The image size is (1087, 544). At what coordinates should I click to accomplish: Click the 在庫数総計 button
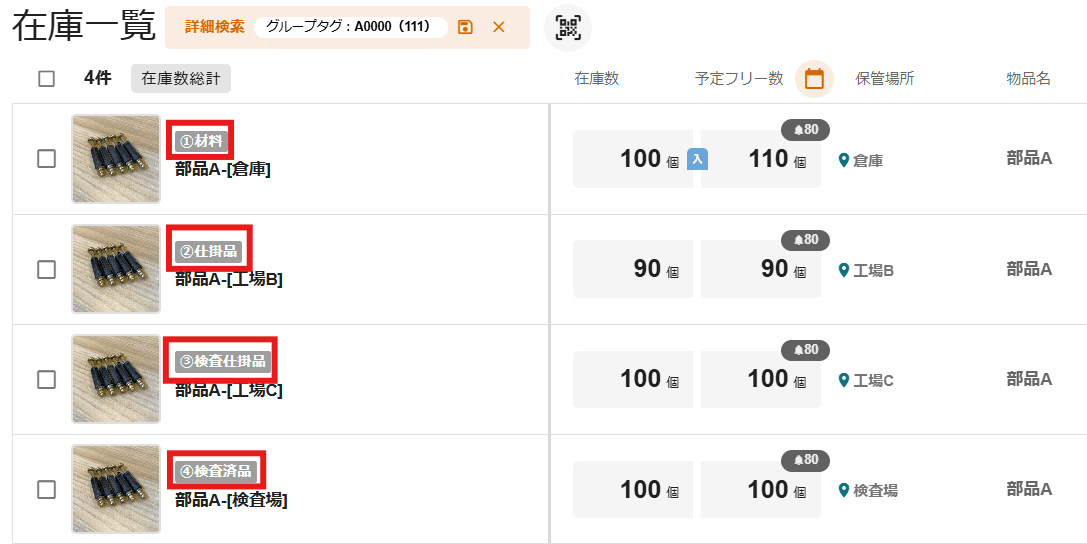click(181, 79)
